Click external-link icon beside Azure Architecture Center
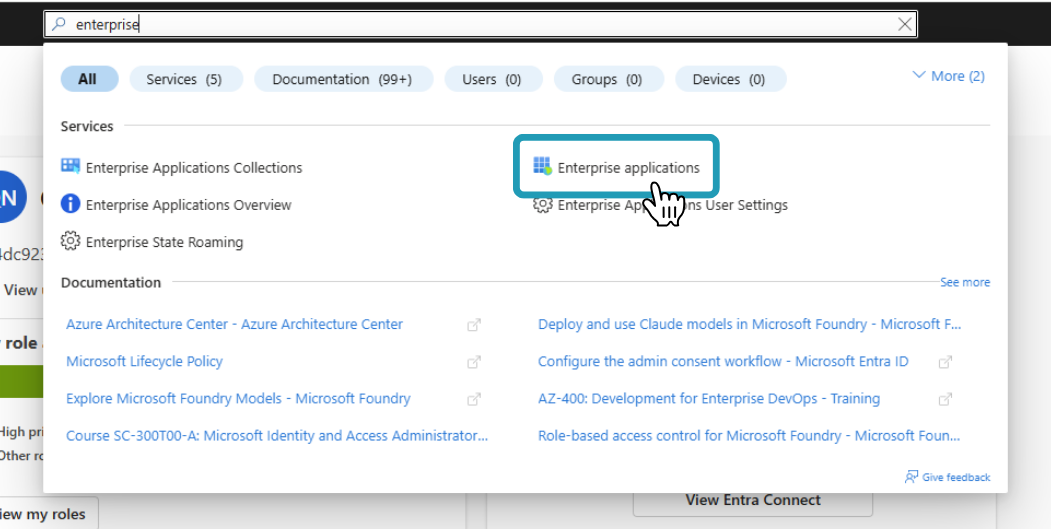The height and width of the screenshot is (530, 1052). click(x=474, y=325)
